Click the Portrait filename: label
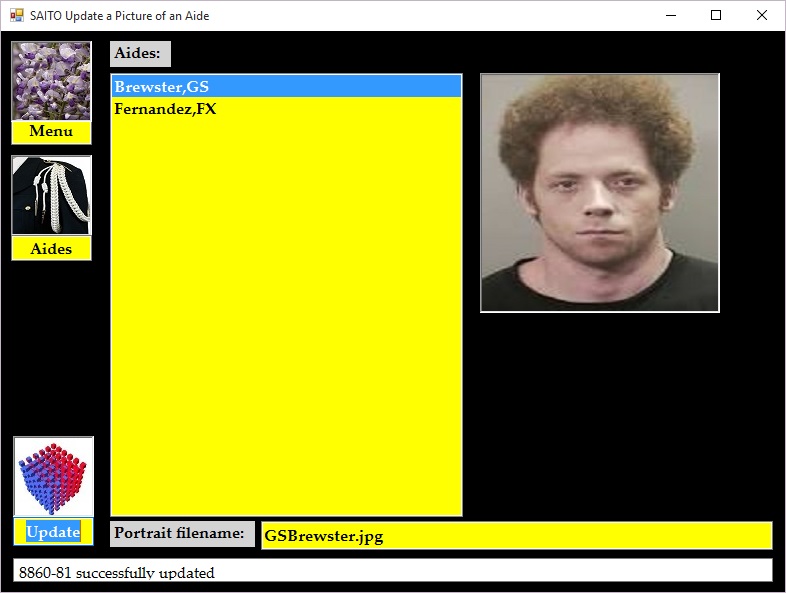 (182, 533)
